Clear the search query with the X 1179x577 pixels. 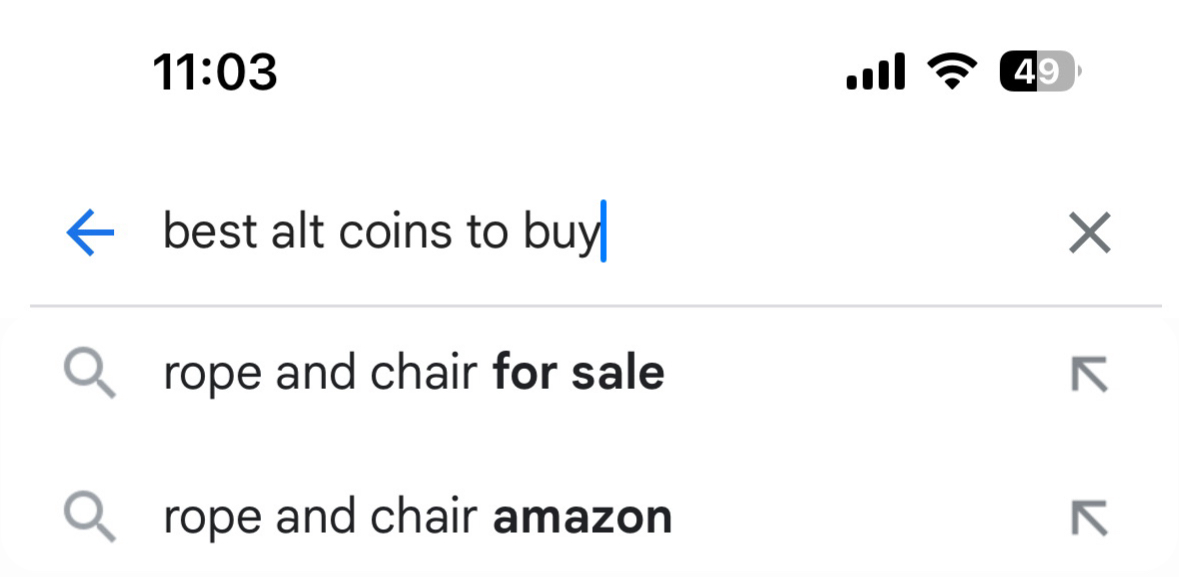1089,234
